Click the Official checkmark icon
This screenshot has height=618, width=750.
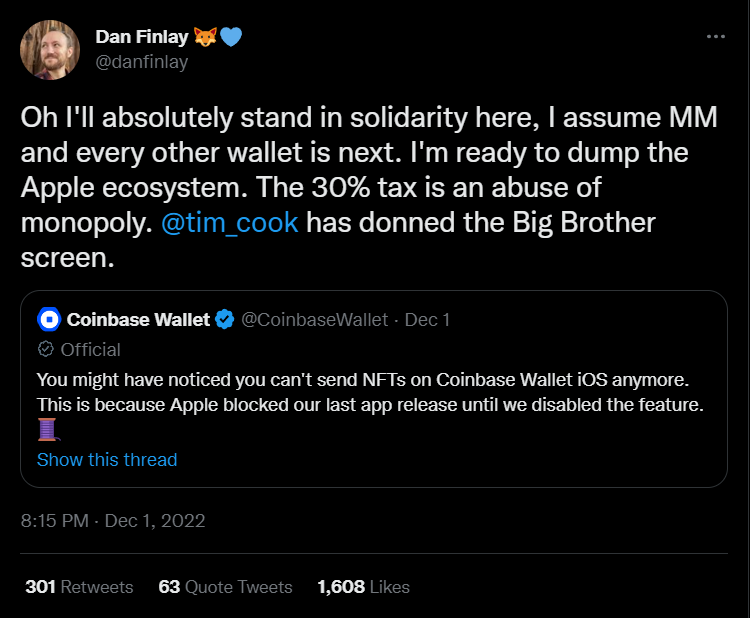(45, 350)
